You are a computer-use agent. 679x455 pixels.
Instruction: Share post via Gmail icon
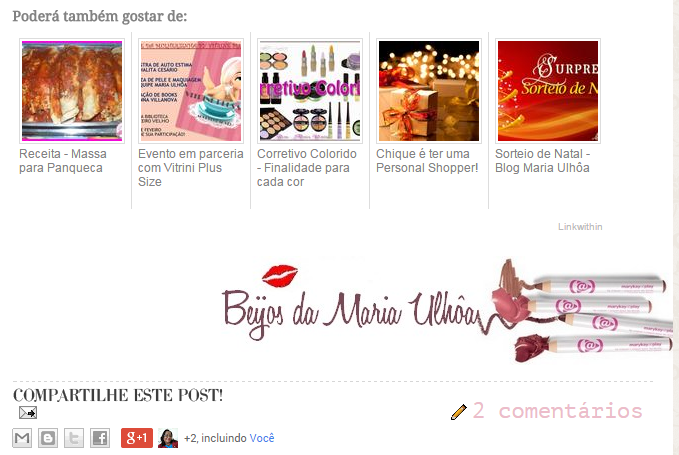tap(22, 438)
